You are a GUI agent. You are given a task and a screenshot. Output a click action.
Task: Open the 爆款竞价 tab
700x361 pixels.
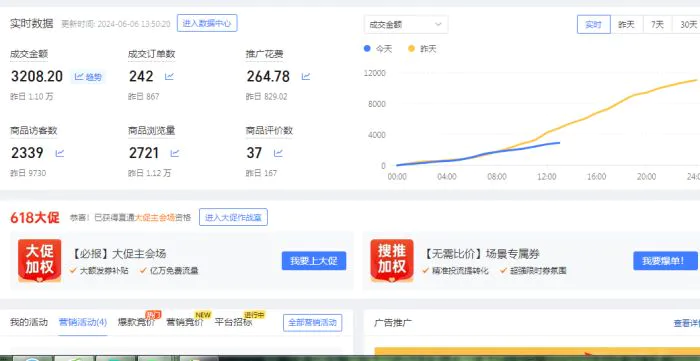click(x=136, y=322)
